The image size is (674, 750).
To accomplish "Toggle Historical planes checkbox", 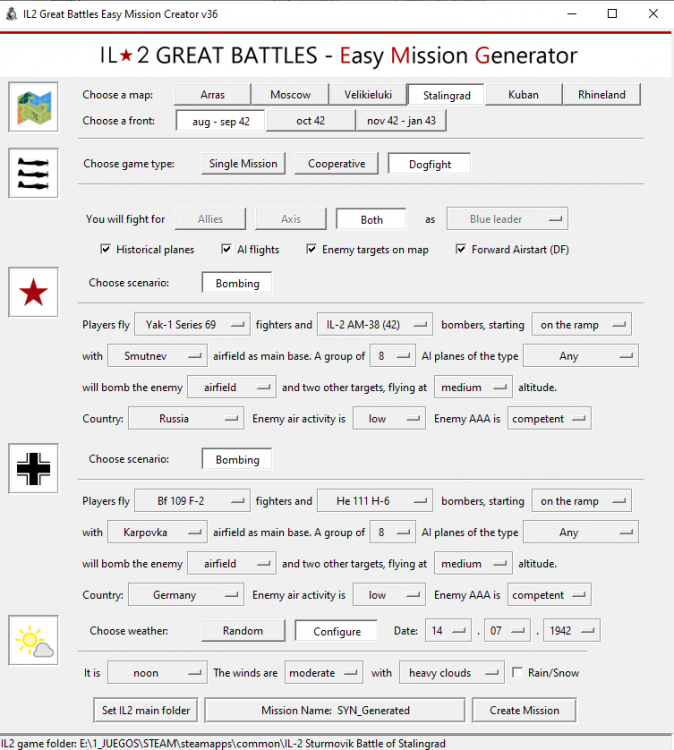I will pos(105,249).
